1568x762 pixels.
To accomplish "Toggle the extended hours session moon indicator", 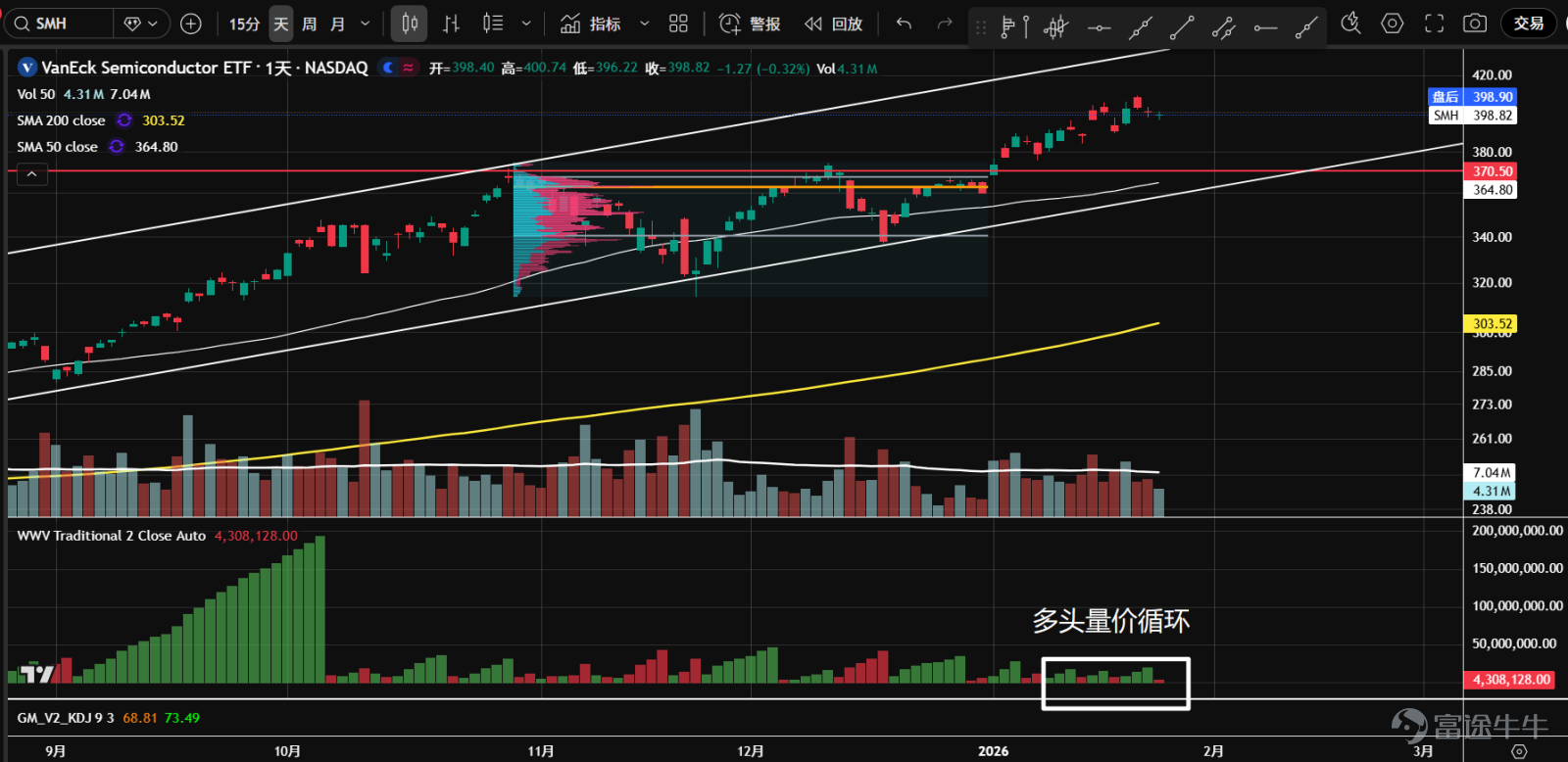I will pos(389,68).
